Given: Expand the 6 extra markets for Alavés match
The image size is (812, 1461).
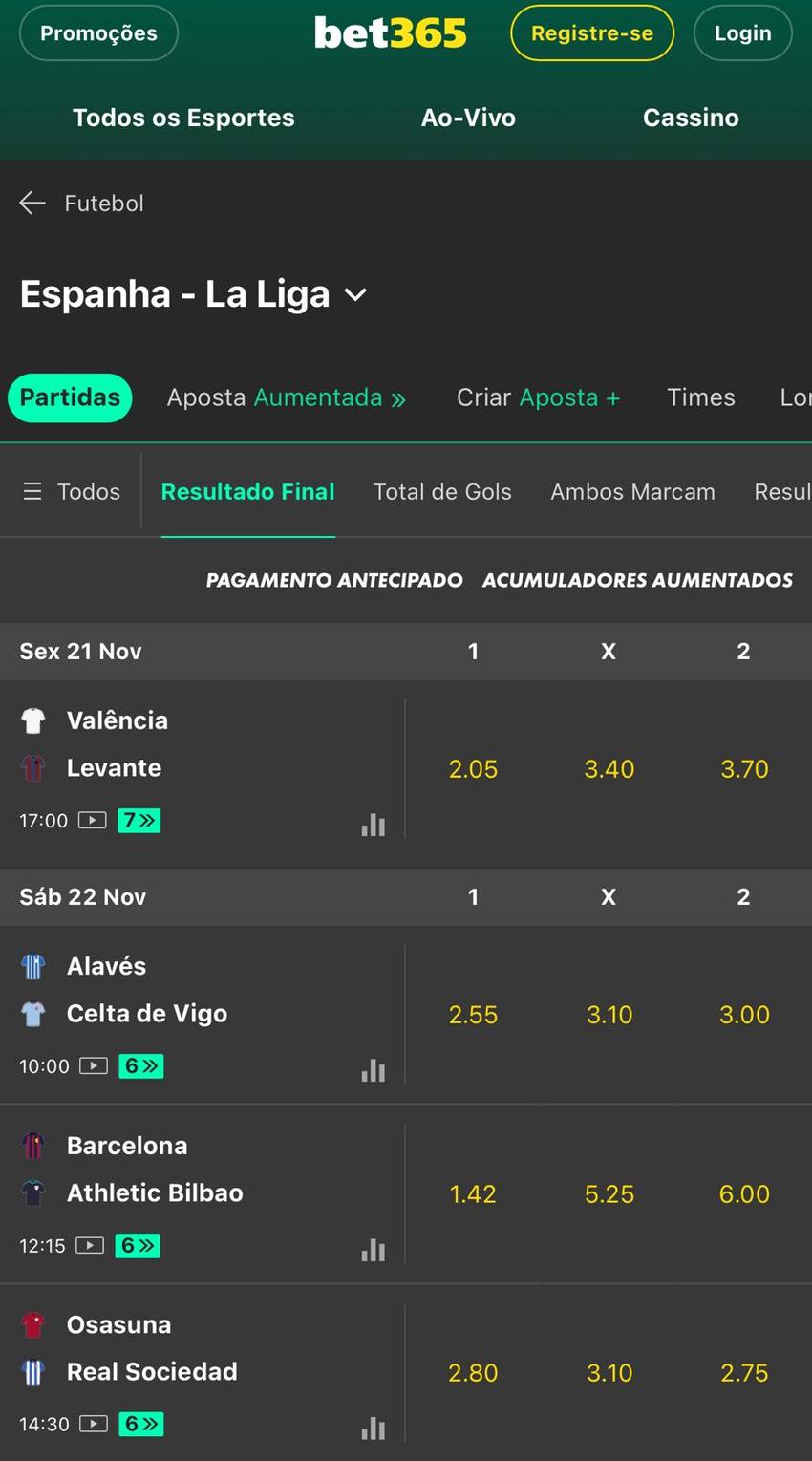Looking at the screenshot, I should (141, 1065).
